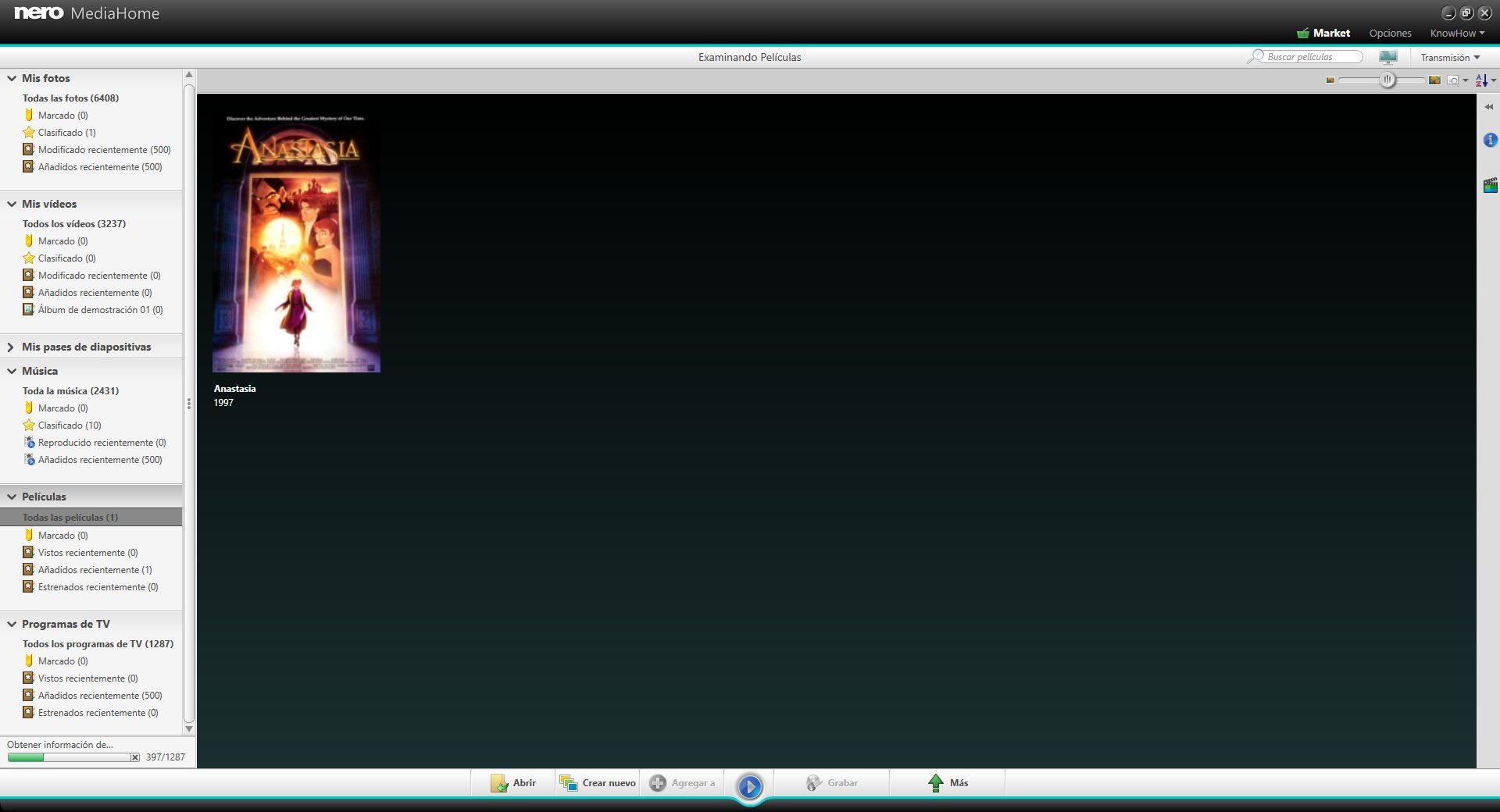Click the sidebar scroll-up arrow
The height and width of the screenshot is (812, 1500).
[189, 75]
